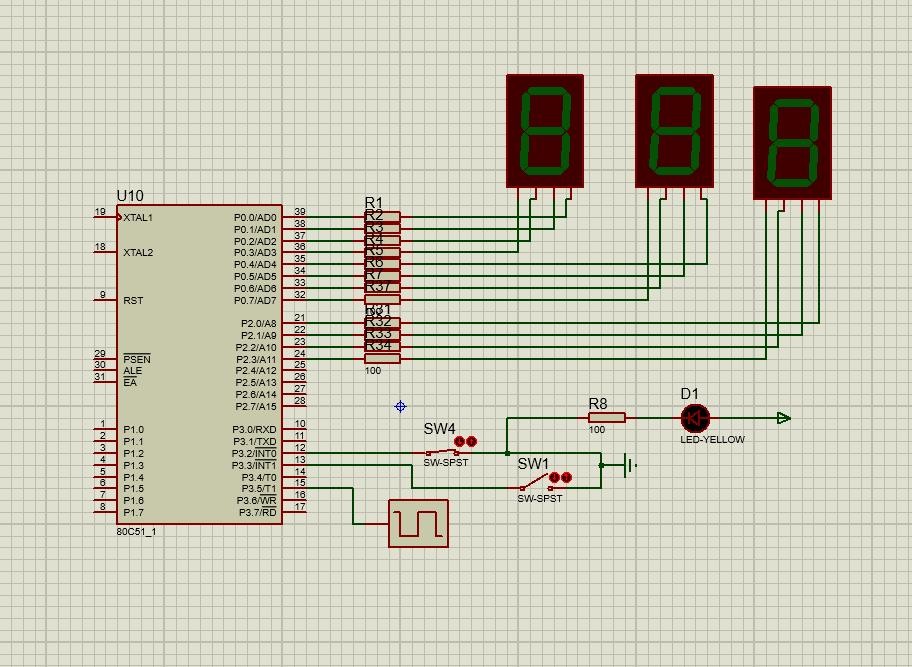Click the P3.7/RD pin label
This screenshot has width=912, height=667.
pyautogui.click(x=258, y=512)
